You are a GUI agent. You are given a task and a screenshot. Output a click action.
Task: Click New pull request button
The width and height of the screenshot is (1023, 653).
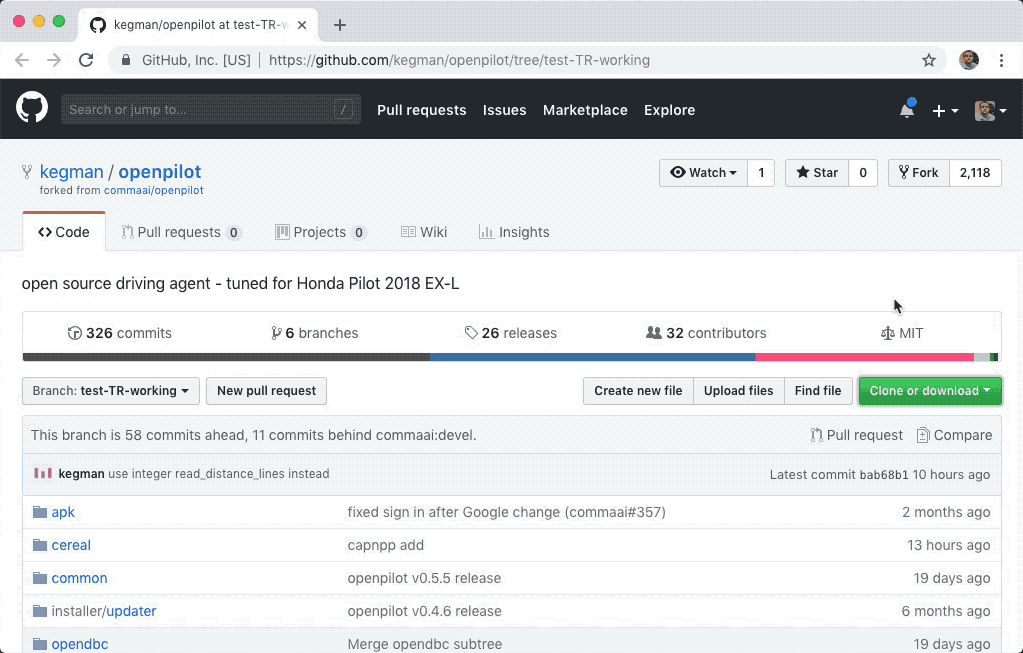click(266, 391)
